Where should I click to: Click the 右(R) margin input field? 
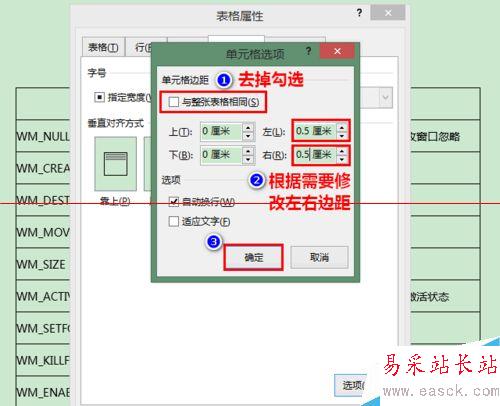click(x=315, y=155)
